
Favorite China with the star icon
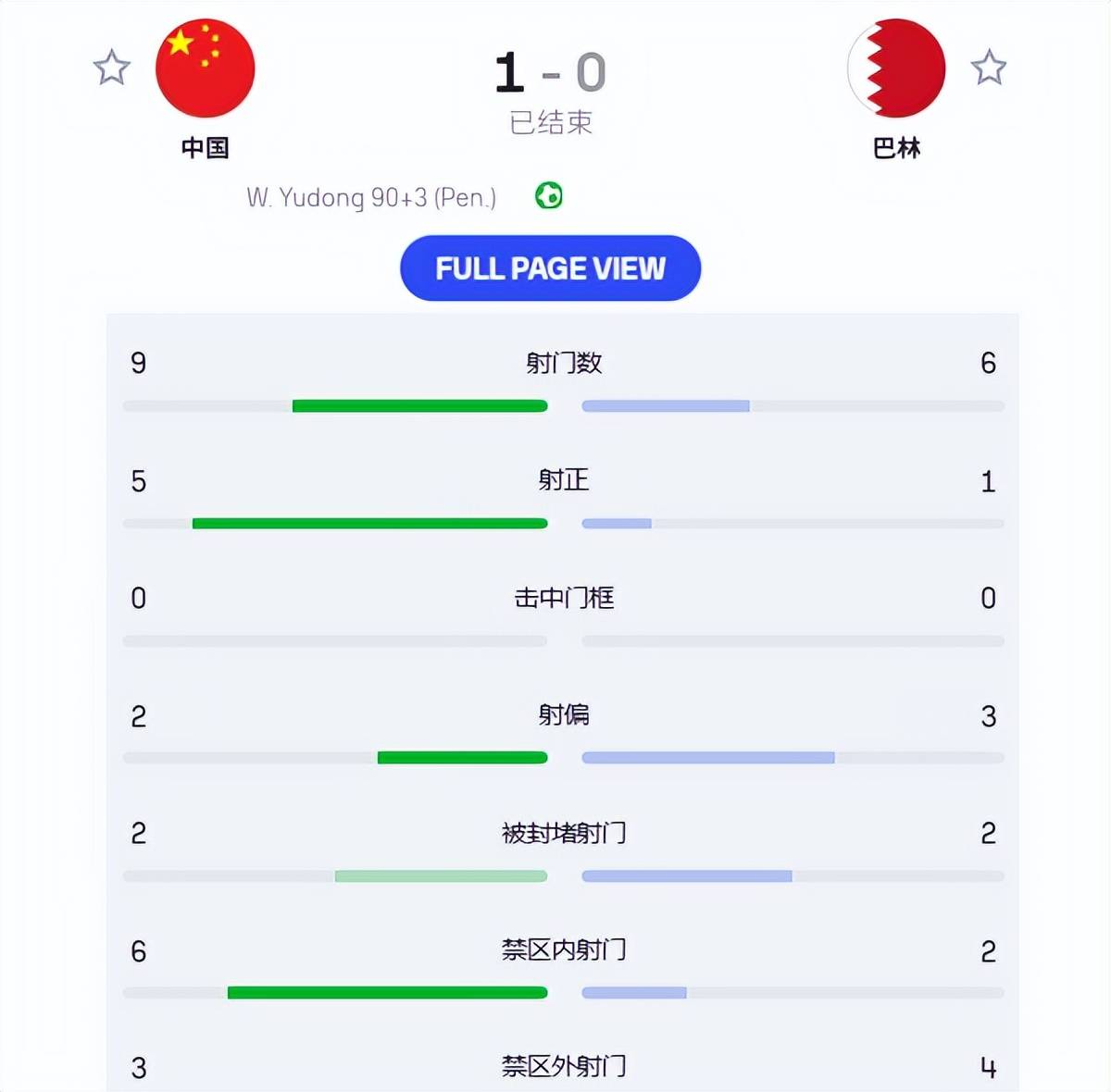click(112, 68)
